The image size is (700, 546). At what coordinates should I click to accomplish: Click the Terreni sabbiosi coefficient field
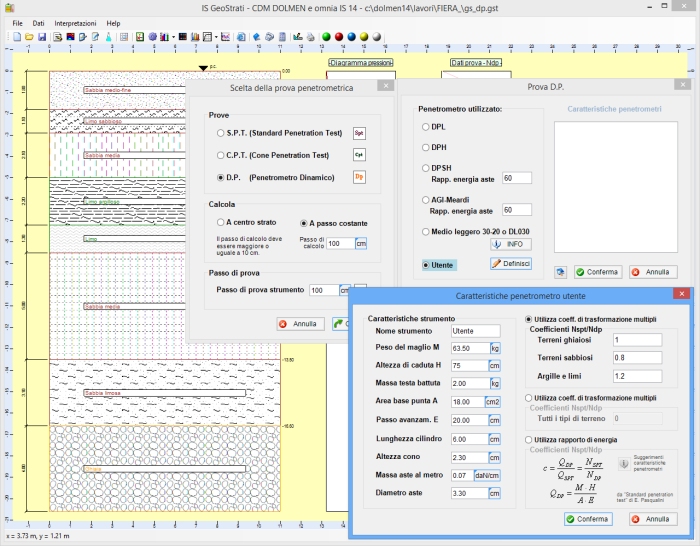tap(637, 358)
